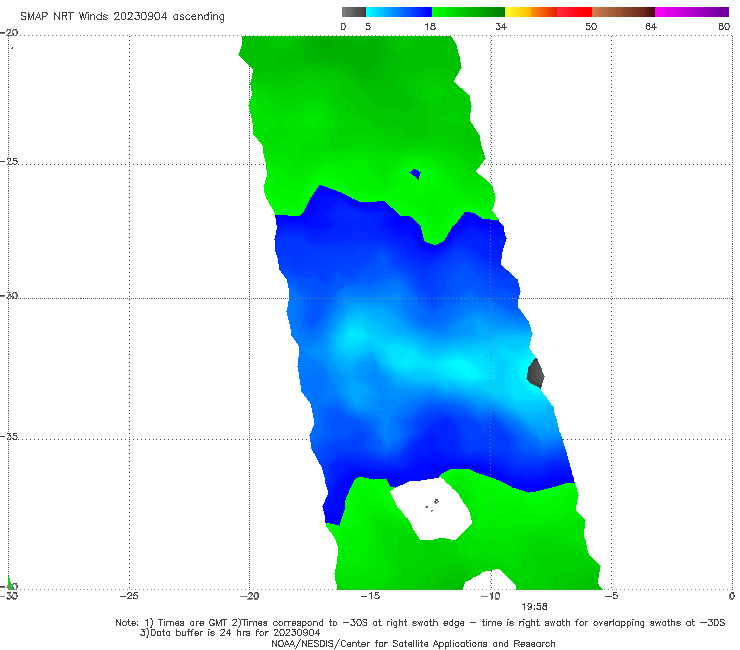Click the blue 5-18 segment of the color bar

point(399,12)
